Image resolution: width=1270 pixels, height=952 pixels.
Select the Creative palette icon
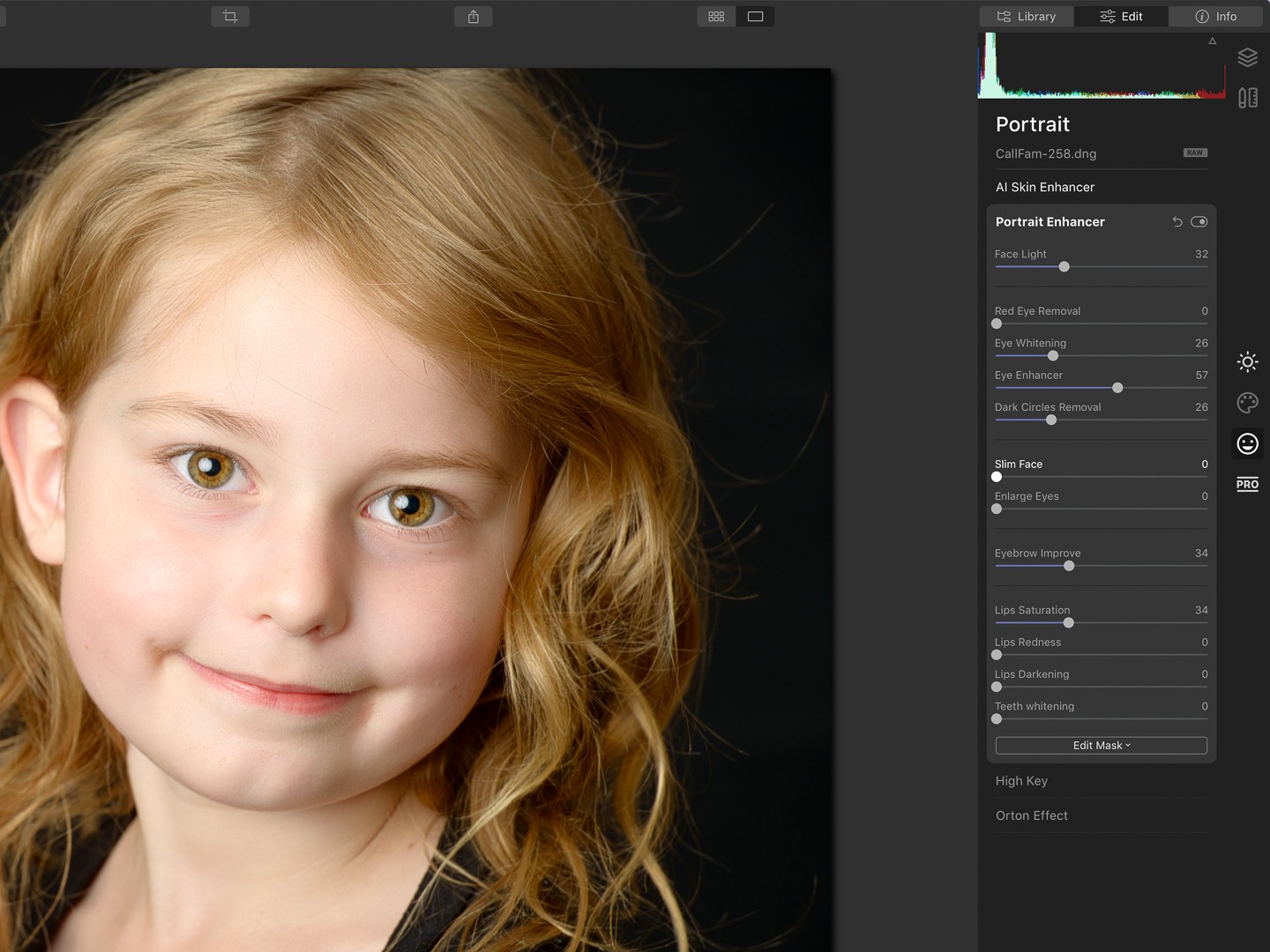coord(1247,403)
